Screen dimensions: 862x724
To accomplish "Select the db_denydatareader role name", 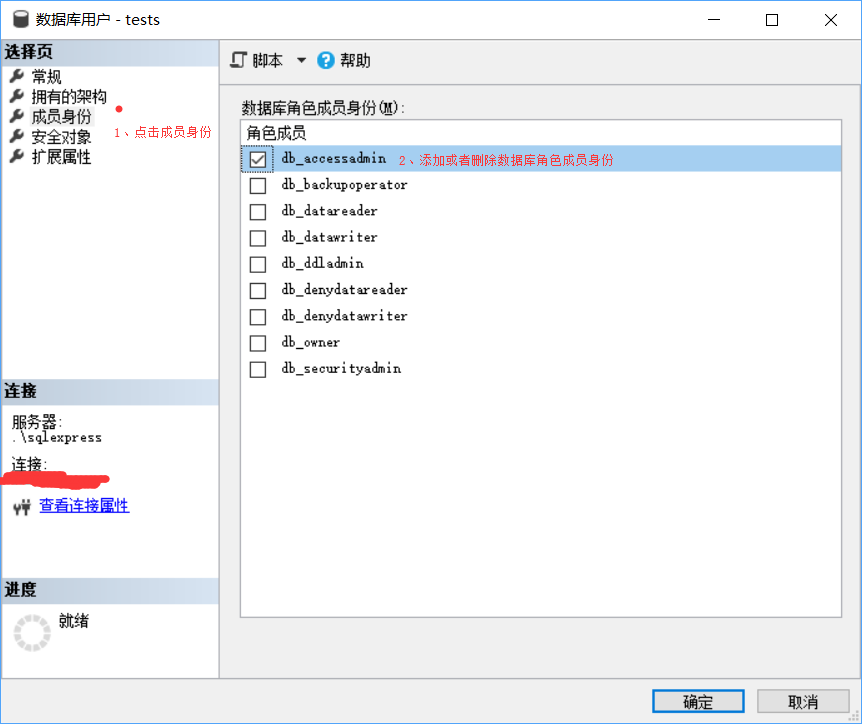I will click(344, 290).
